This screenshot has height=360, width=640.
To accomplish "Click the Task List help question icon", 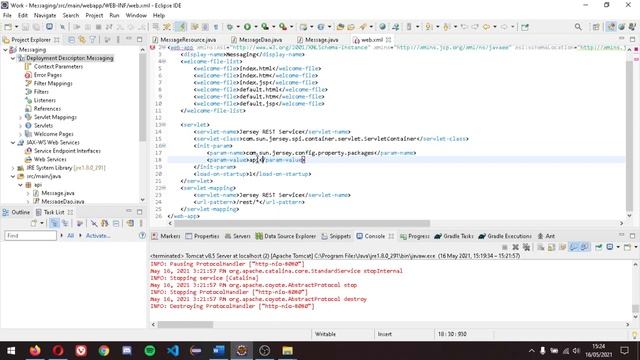I will (142, 236).
